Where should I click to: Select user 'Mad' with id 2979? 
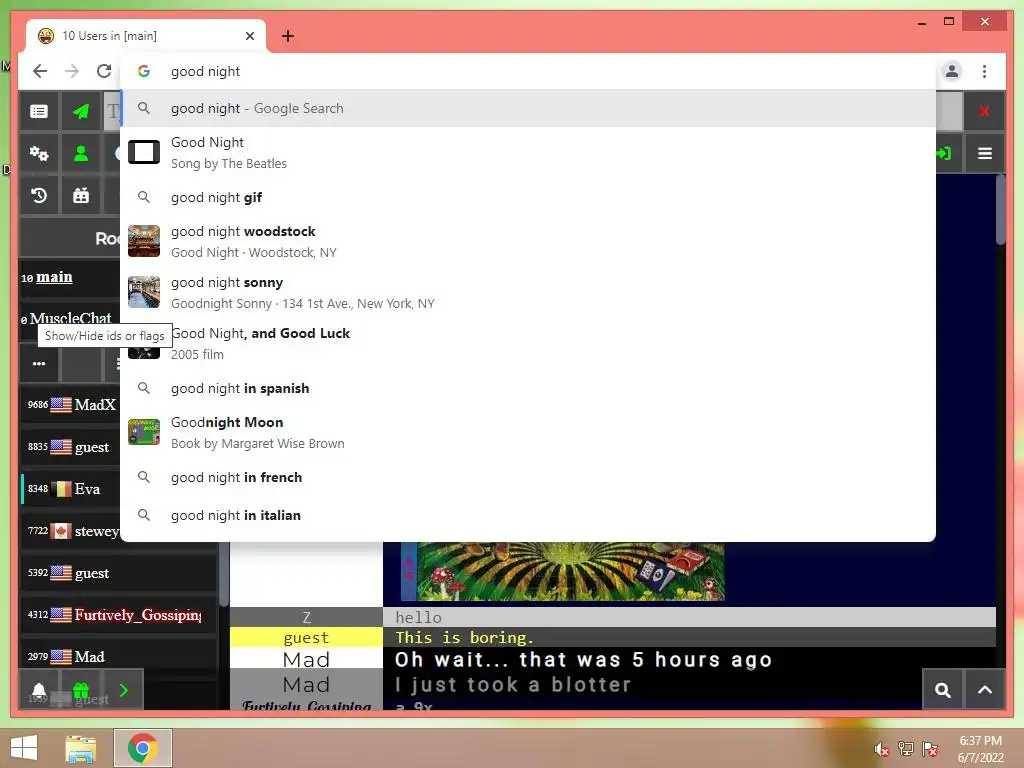pos(118,656)
